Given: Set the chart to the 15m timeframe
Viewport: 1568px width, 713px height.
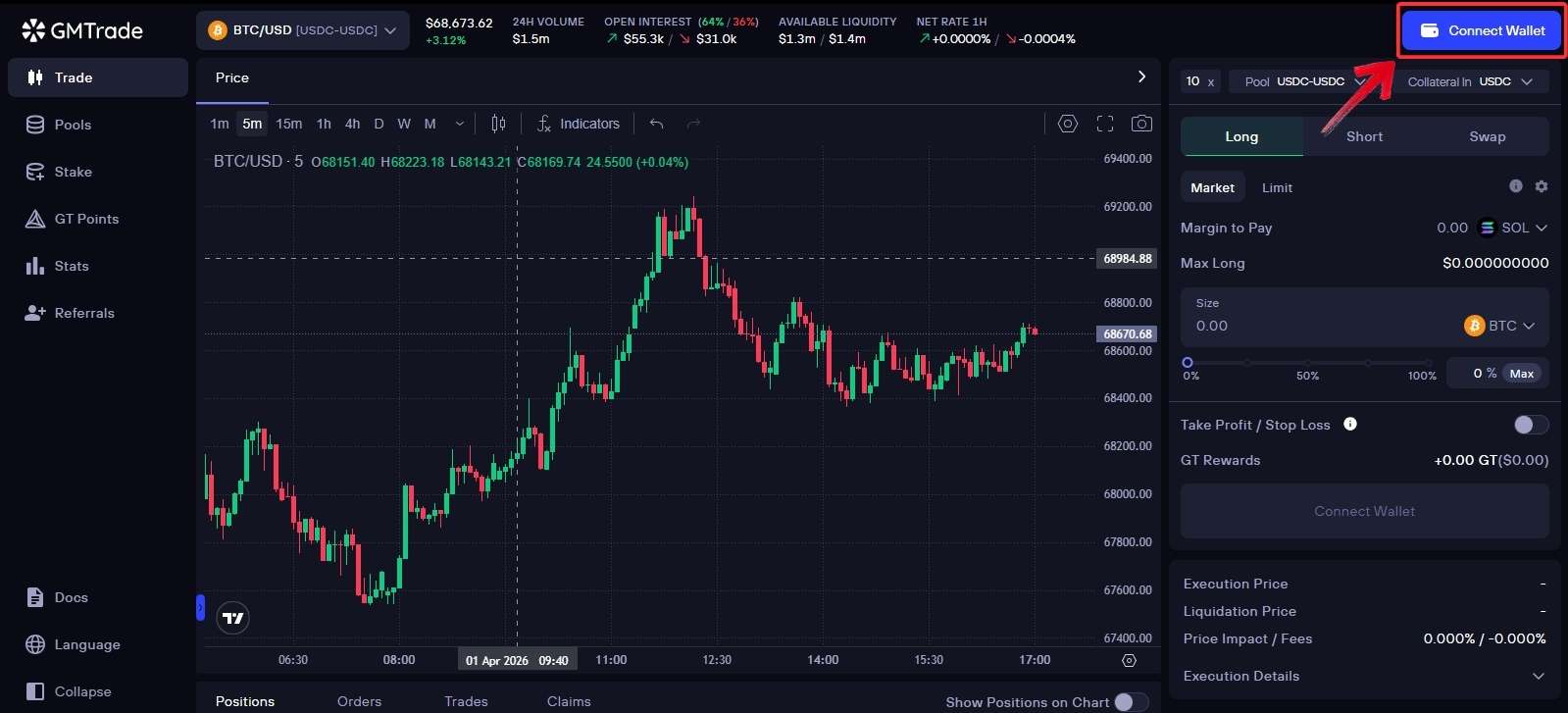Looking at the screenshot, I should (x=288, y=124).
